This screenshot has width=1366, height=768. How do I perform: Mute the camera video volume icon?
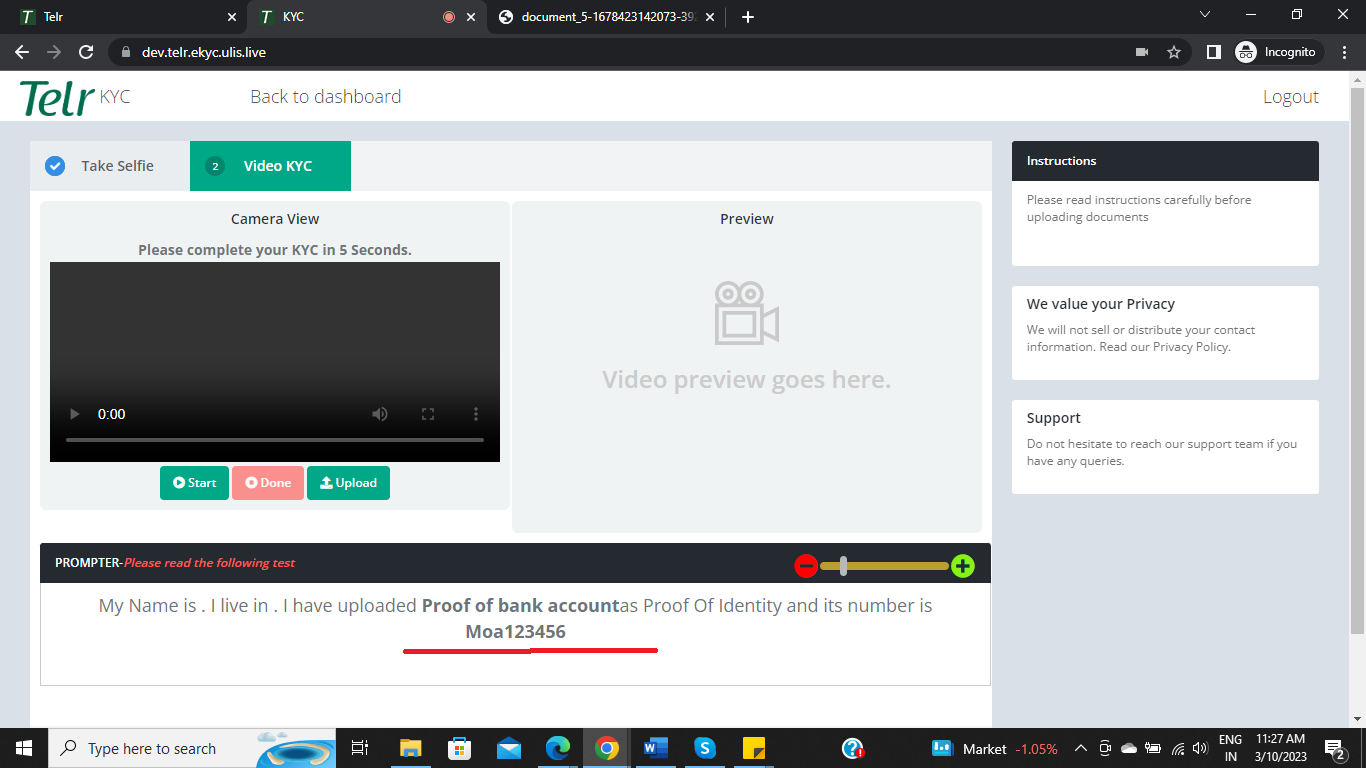380,414
